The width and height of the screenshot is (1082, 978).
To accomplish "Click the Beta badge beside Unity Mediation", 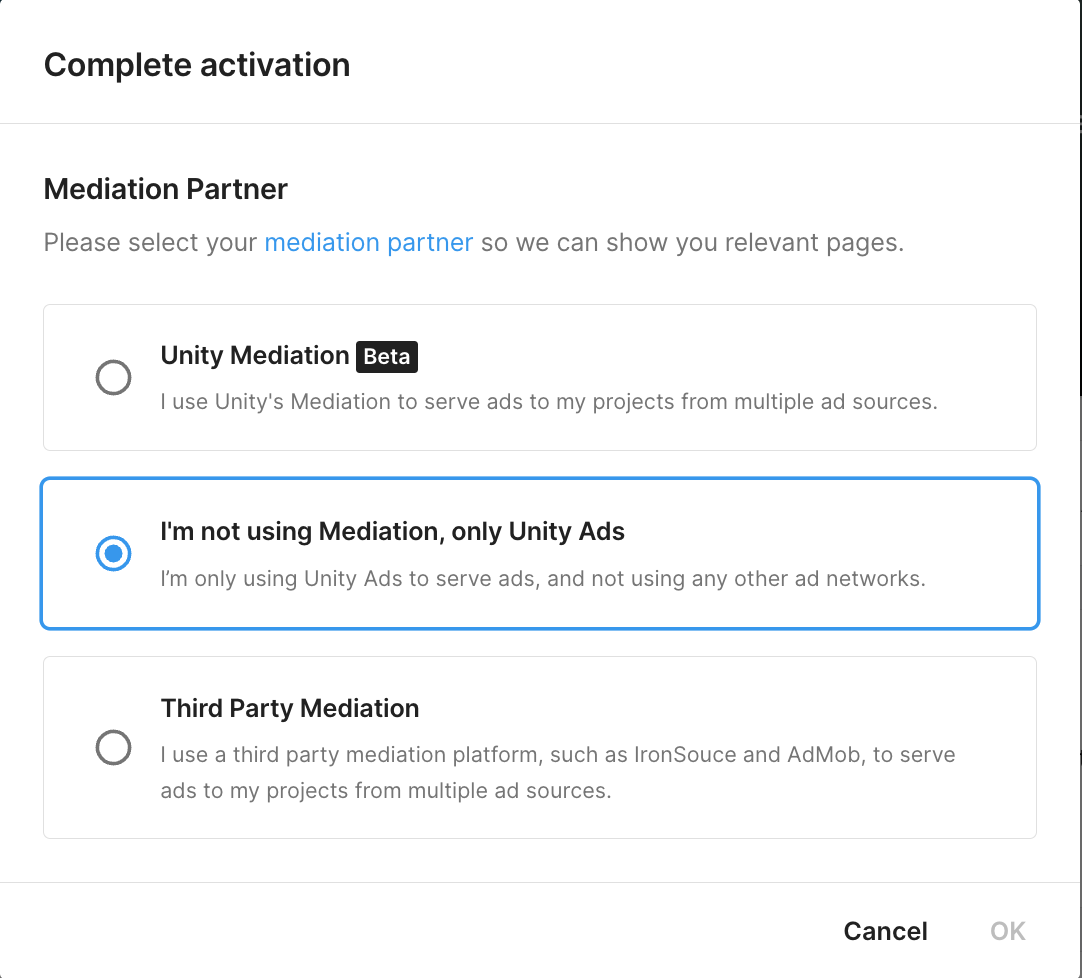I will pos(387,356).
